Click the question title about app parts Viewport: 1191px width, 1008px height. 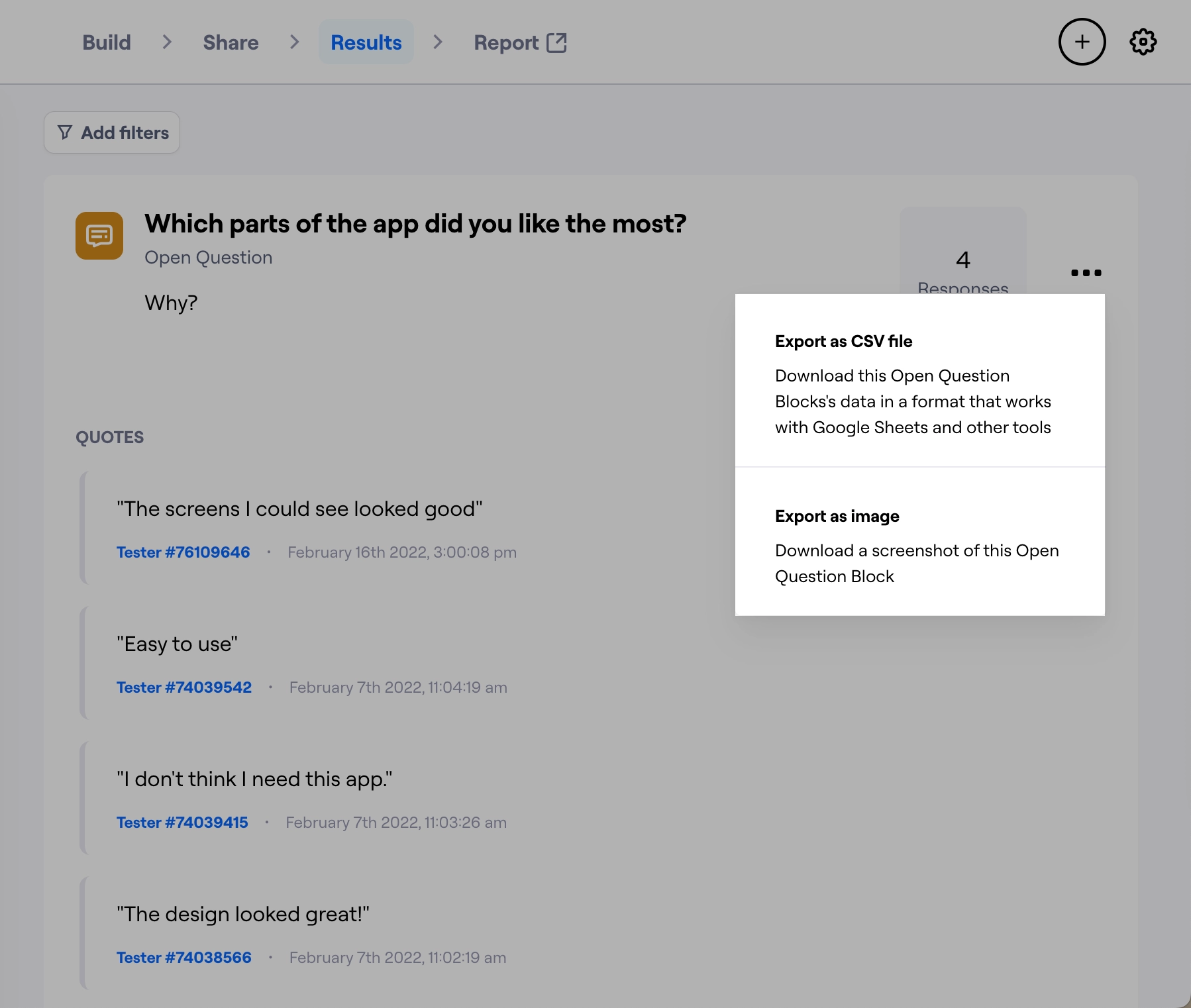coord(415,224)
